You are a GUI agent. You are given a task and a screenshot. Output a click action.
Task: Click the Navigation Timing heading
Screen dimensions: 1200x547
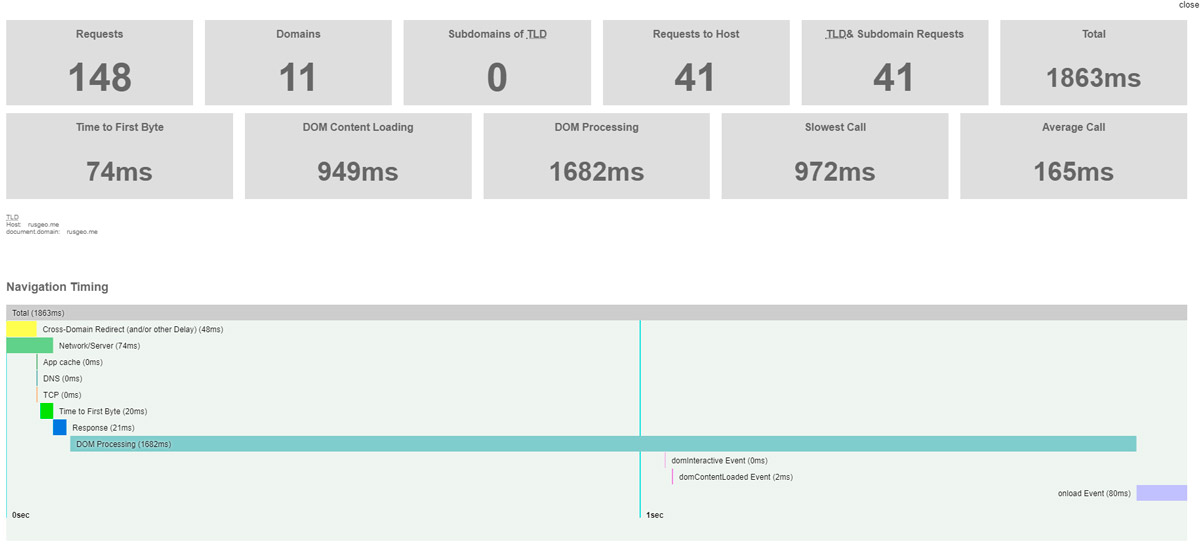[57, 287]
